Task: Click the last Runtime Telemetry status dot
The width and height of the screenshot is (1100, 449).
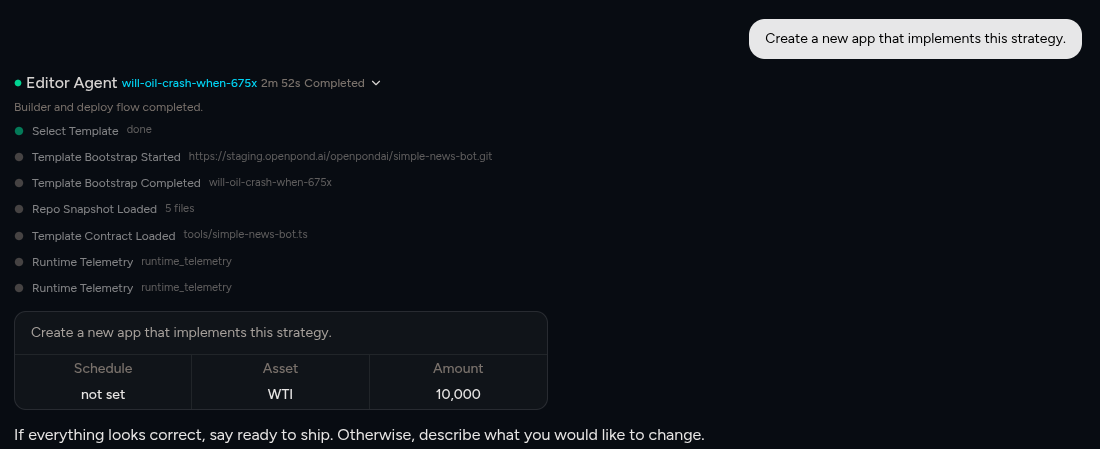Action: click(x=19, y=288)
